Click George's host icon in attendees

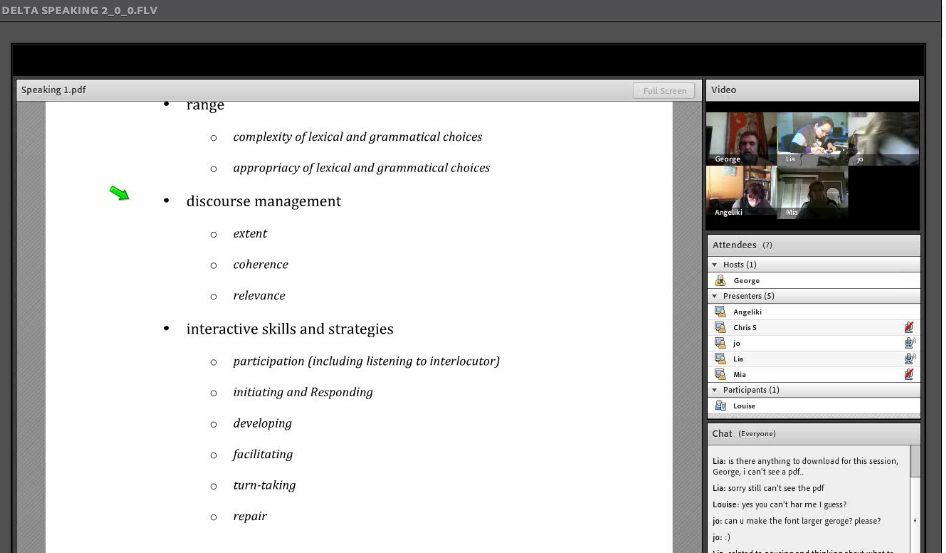point(721,281)
